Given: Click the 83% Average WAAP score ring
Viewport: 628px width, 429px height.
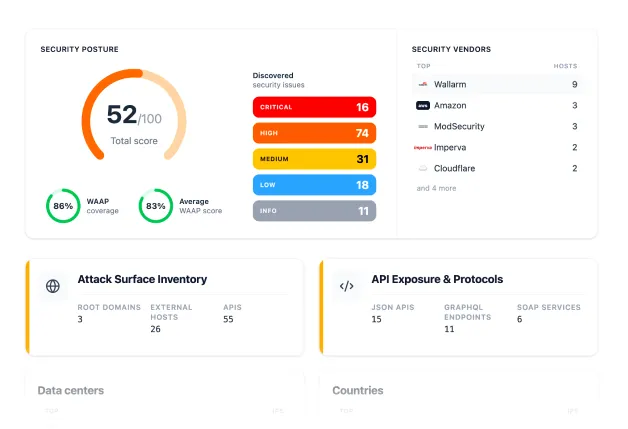Looking at the screenshot, I should point(156,206).
